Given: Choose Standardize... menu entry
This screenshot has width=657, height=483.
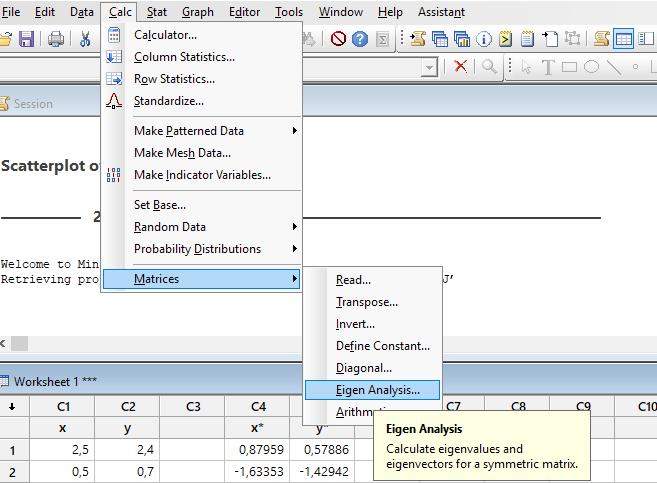Looking at the screenshot, I should pos(202,101).
